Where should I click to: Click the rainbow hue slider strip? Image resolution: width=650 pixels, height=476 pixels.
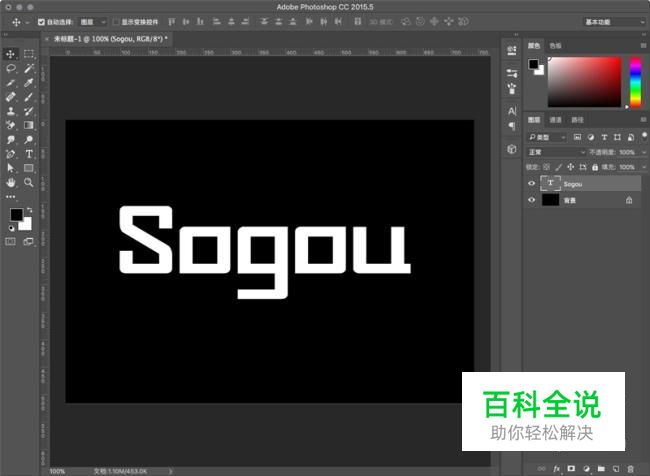tap(634, 81)
